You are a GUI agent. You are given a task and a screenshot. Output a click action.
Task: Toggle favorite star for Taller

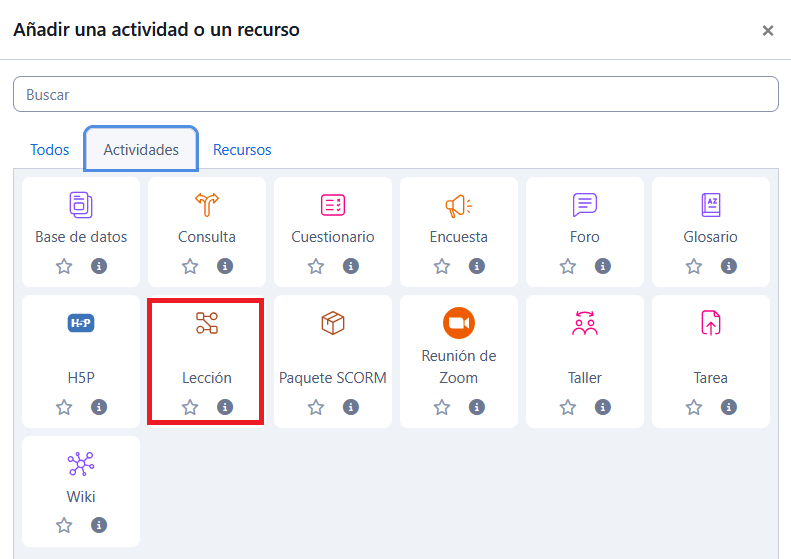click(x=568, y=407)
